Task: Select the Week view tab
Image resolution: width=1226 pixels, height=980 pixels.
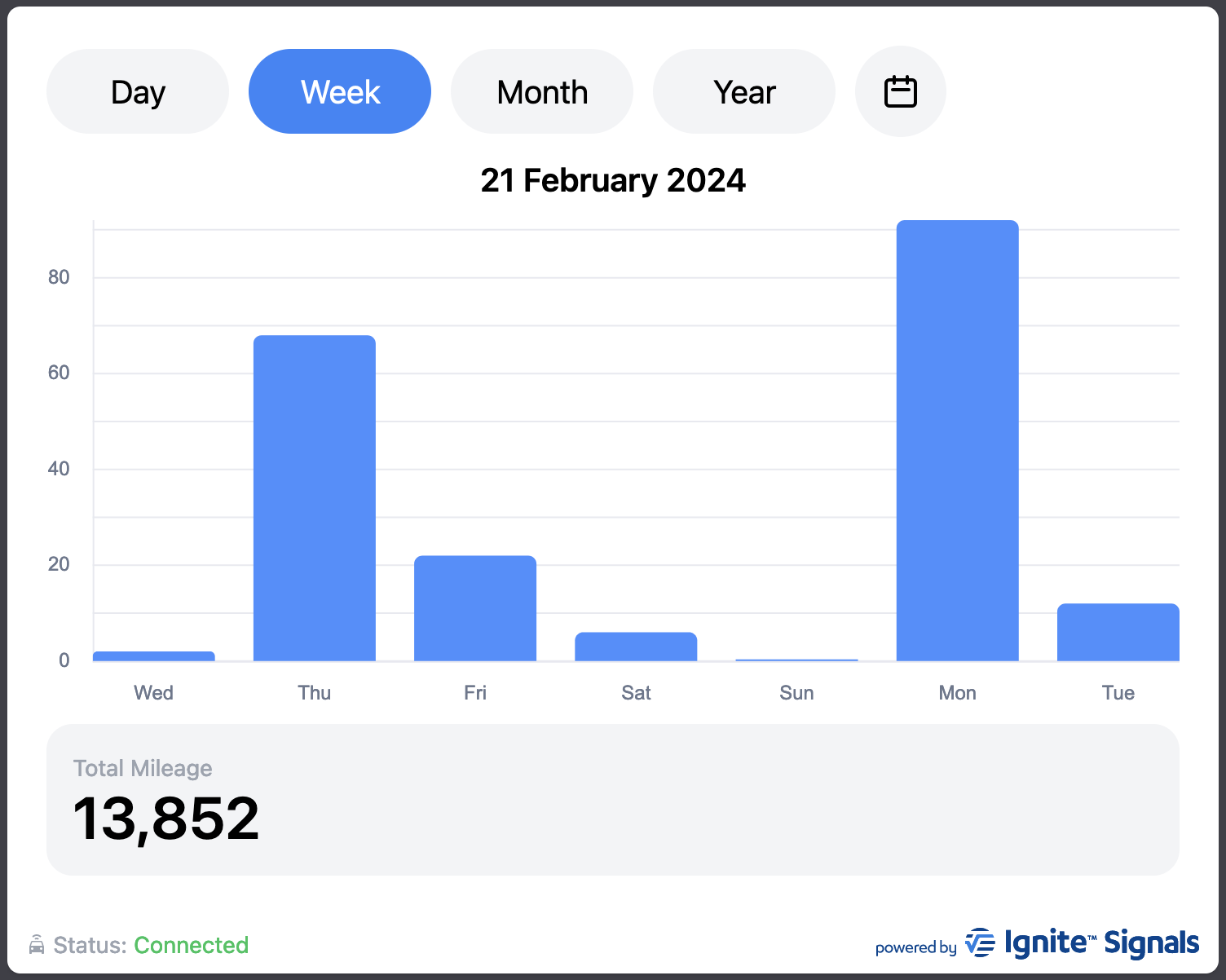Action: pos(340,91)
